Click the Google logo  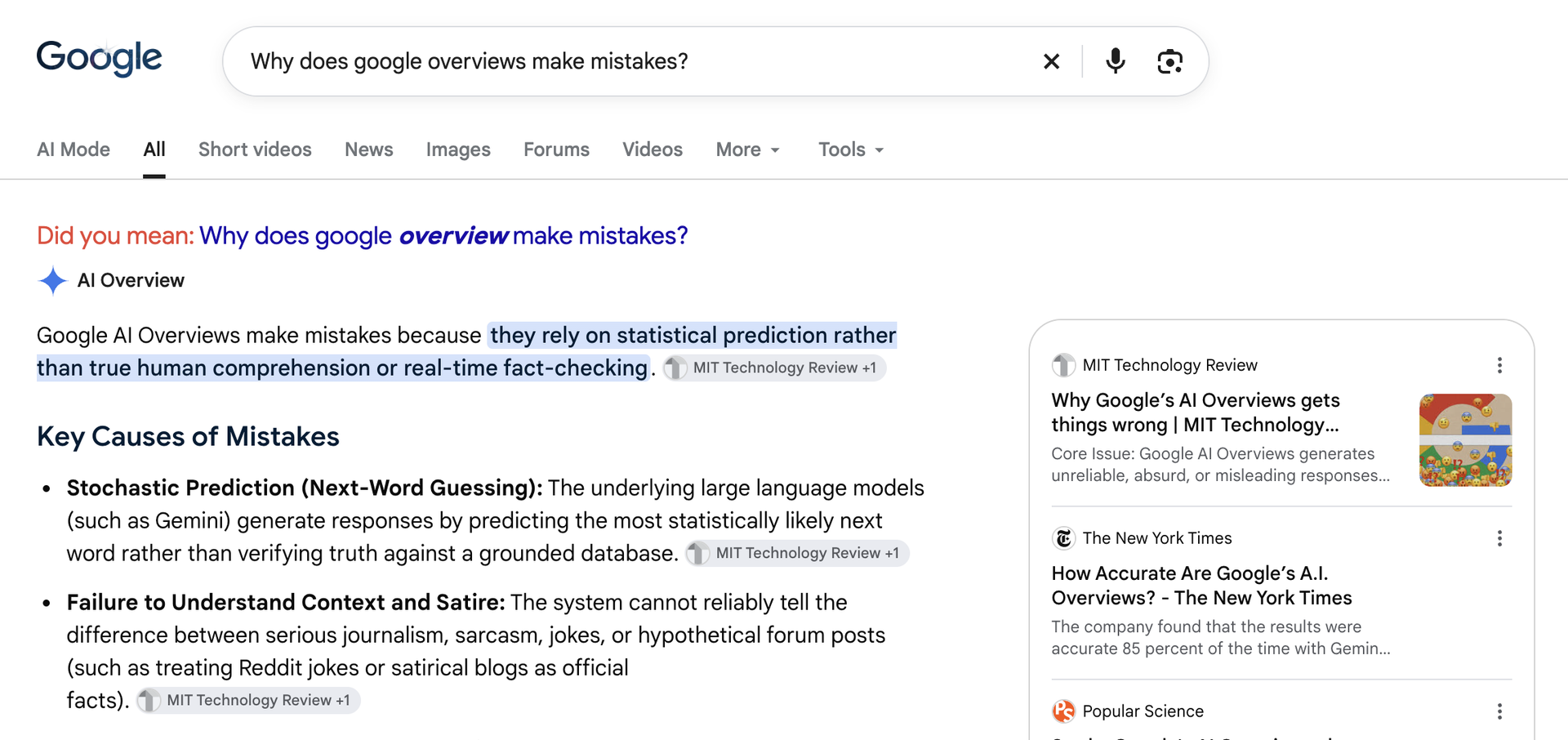click(99, 59)
